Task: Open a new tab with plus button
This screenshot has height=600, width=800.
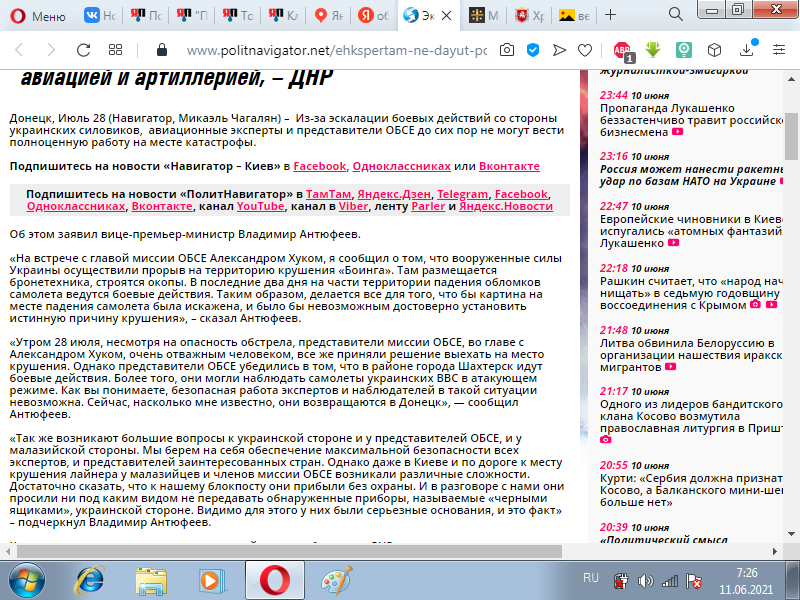Action: pyautogui.click(x=610, y=15)
